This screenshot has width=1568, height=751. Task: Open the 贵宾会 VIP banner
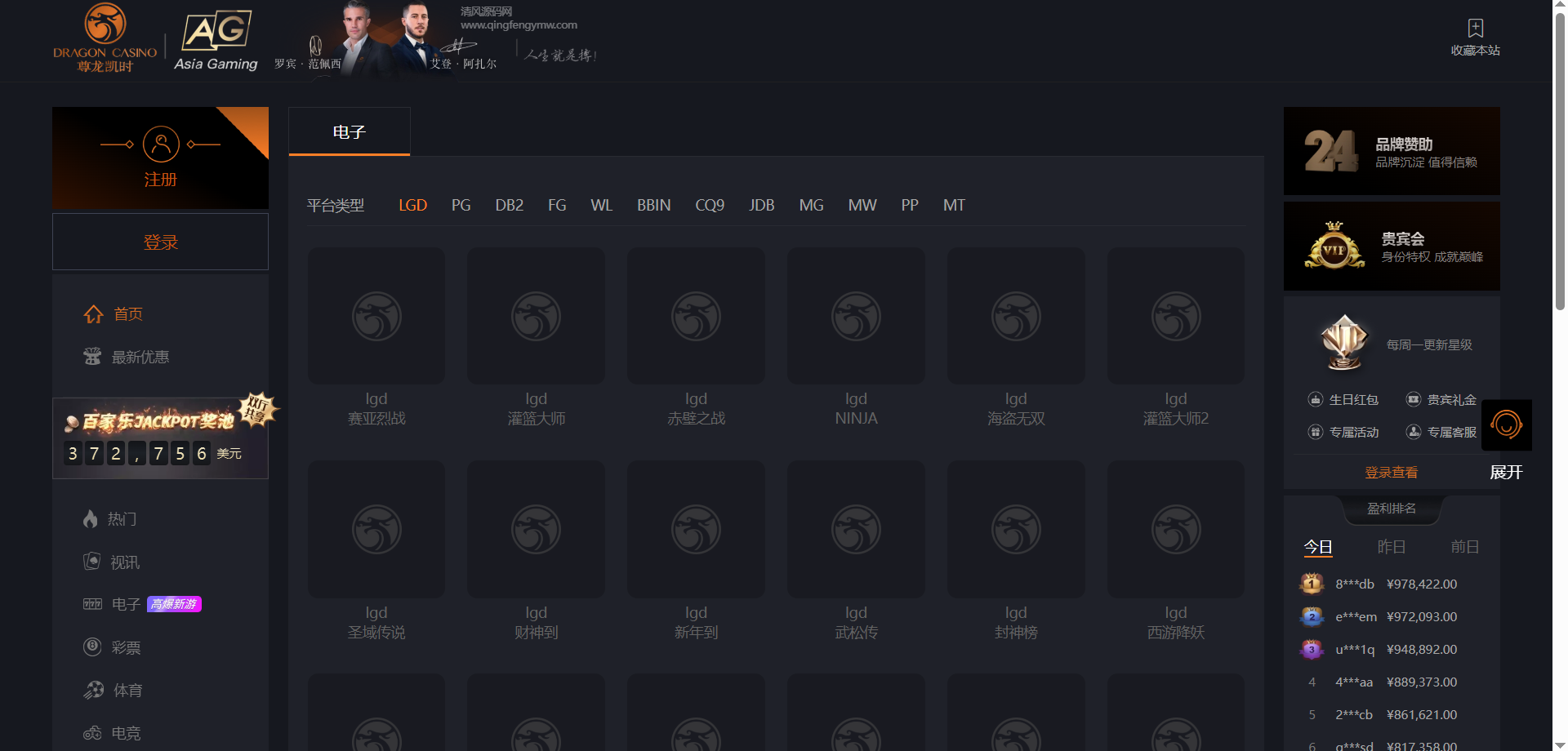coord(1391,247)
